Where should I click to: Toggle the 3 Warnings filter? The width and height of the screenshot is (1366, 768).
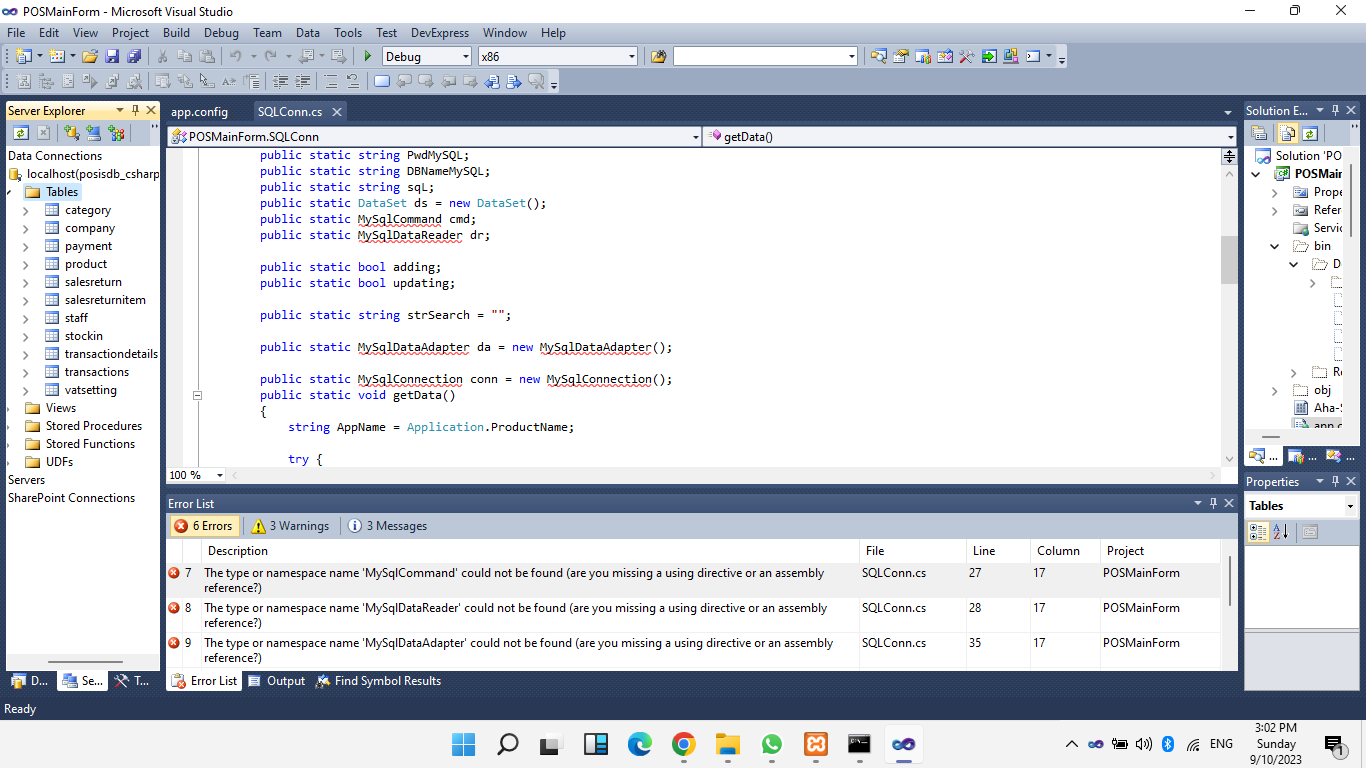pos(290,526)
